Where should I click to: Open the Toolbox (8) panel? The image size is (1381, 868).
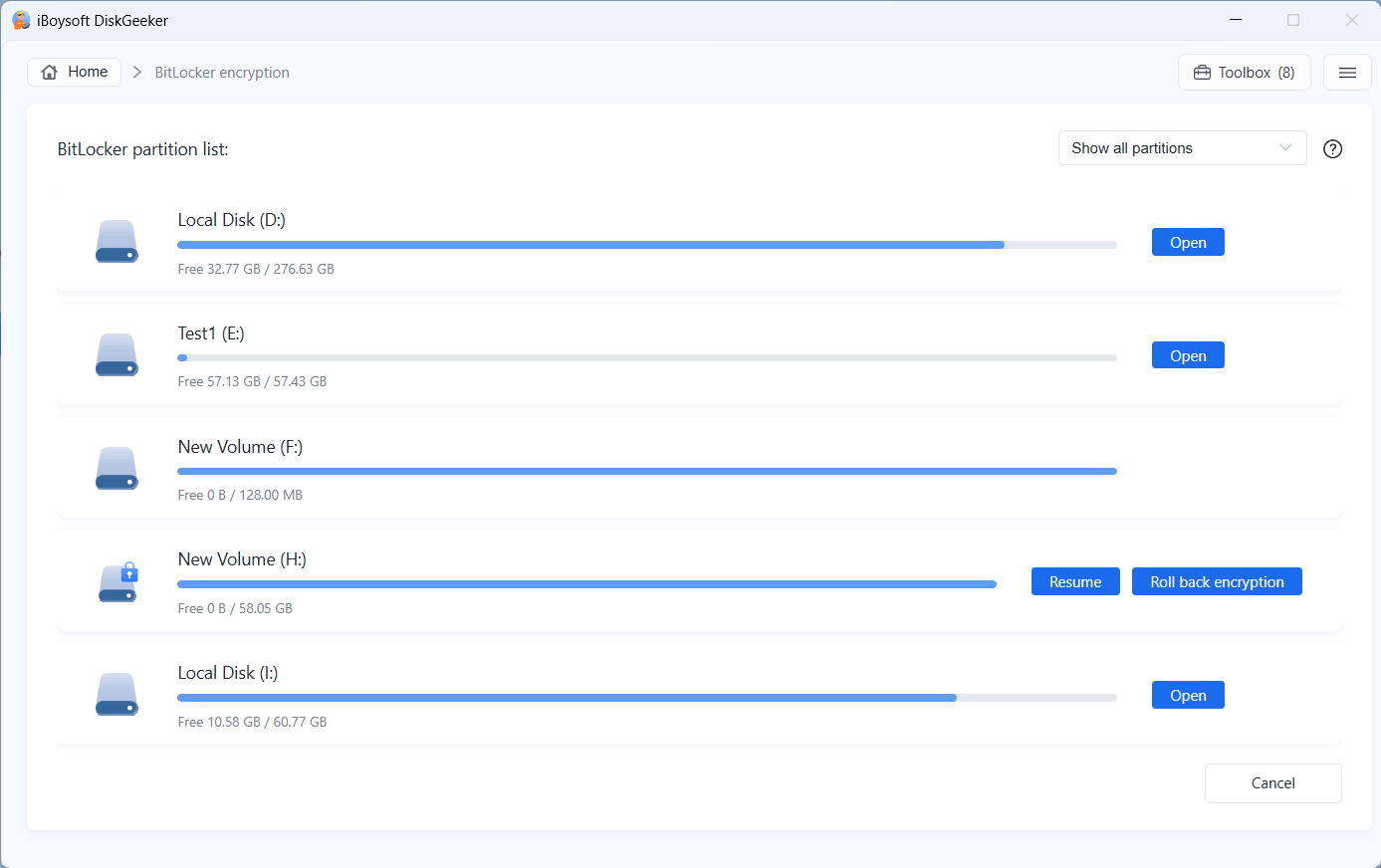coord(1245,73)
